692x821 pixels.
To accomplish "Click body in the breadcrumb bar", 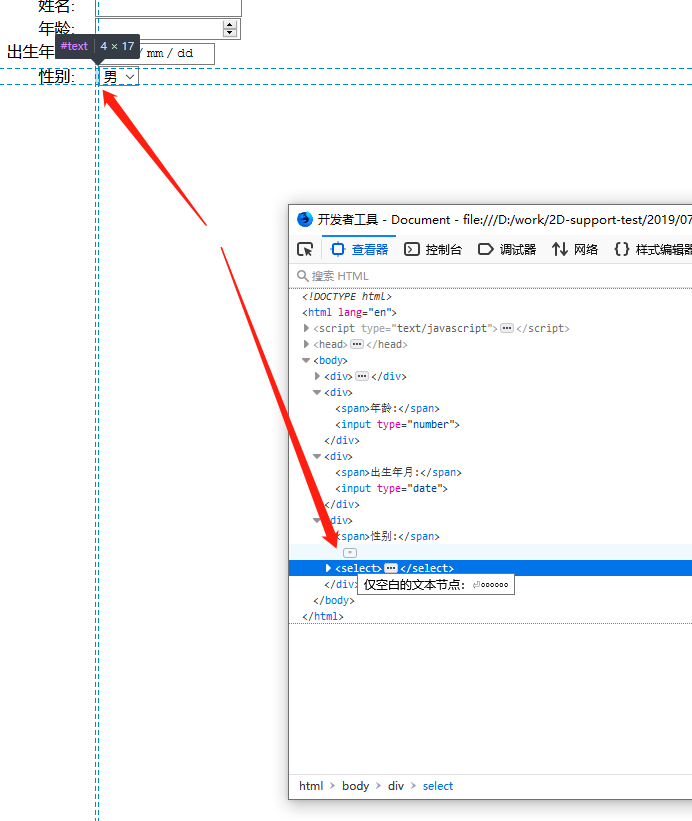I will click(355, 786).
